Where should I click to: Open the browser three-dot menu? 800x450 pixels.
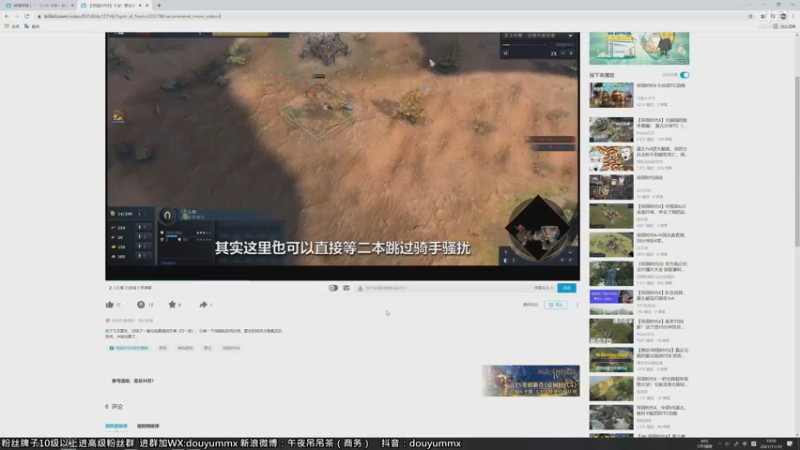(x=793, y=16)
